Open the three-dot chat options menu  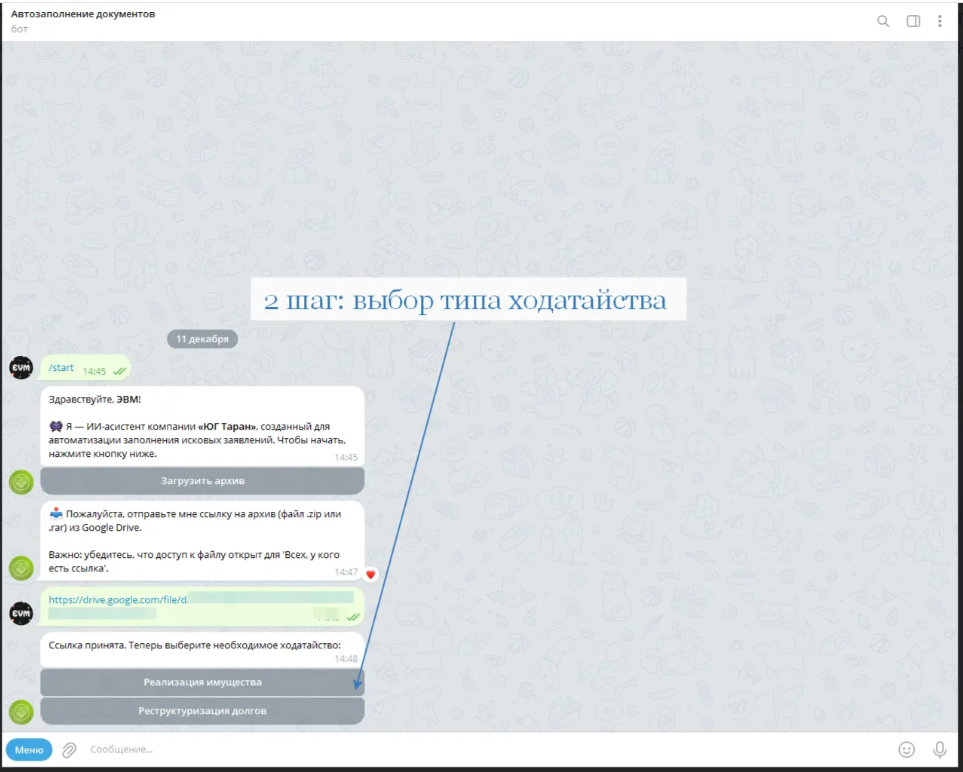[x=940, y=21]
